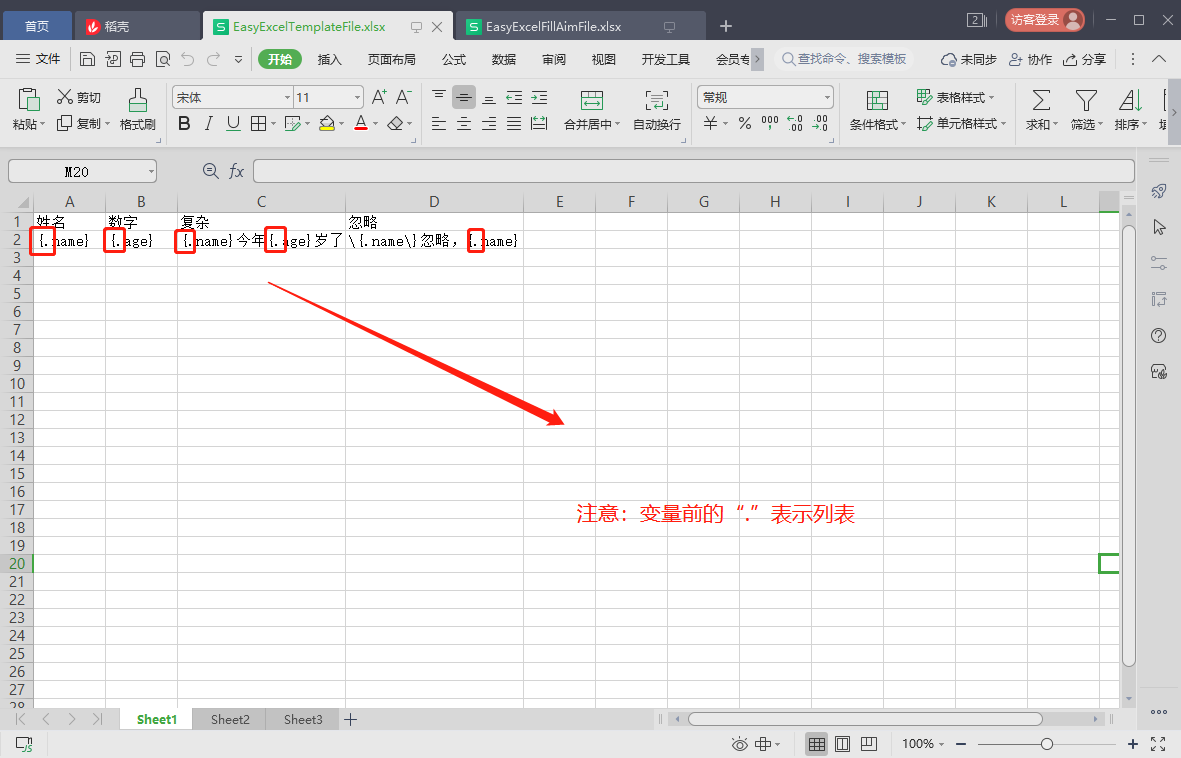Adjust the zoom slider at bottom right
1181x758 pixels.
tap(1049, 744)
